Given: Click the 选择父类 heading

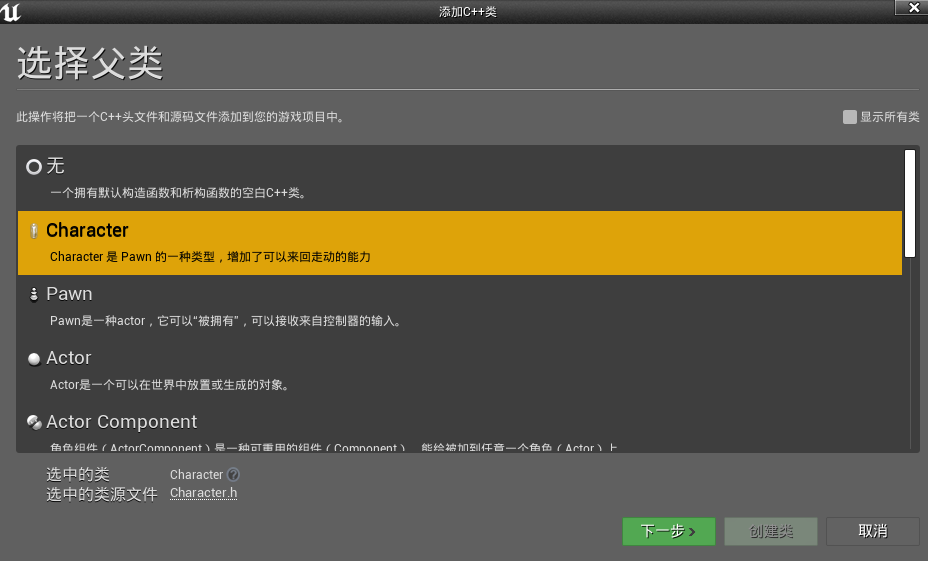Looking at the screenshot, I should pyautogui.click(x=90, y=63).
